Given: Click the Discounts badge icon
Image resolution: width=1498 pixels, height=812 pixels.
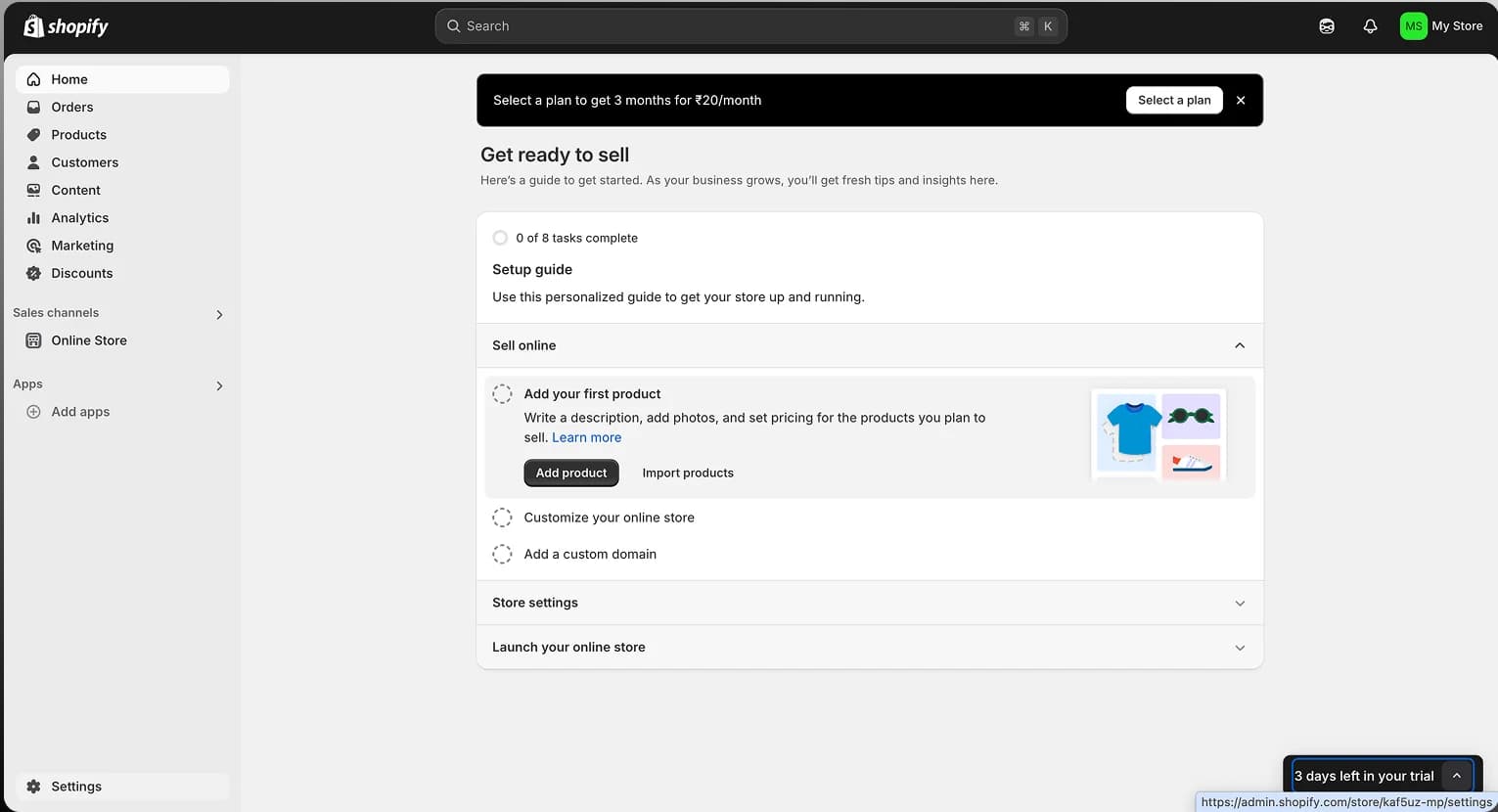Looking at the screenshot, I should [x=33, y=273].
